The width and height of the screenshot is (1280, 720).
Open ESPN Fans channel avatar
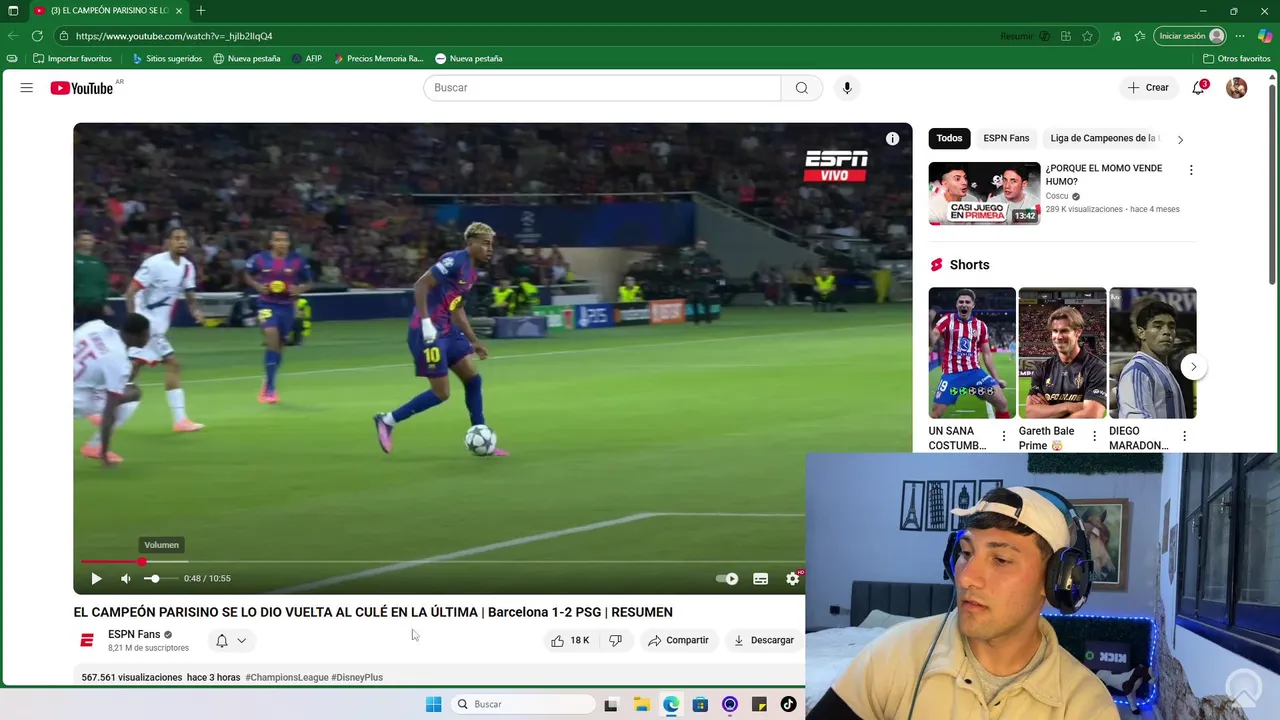[87, 640]
